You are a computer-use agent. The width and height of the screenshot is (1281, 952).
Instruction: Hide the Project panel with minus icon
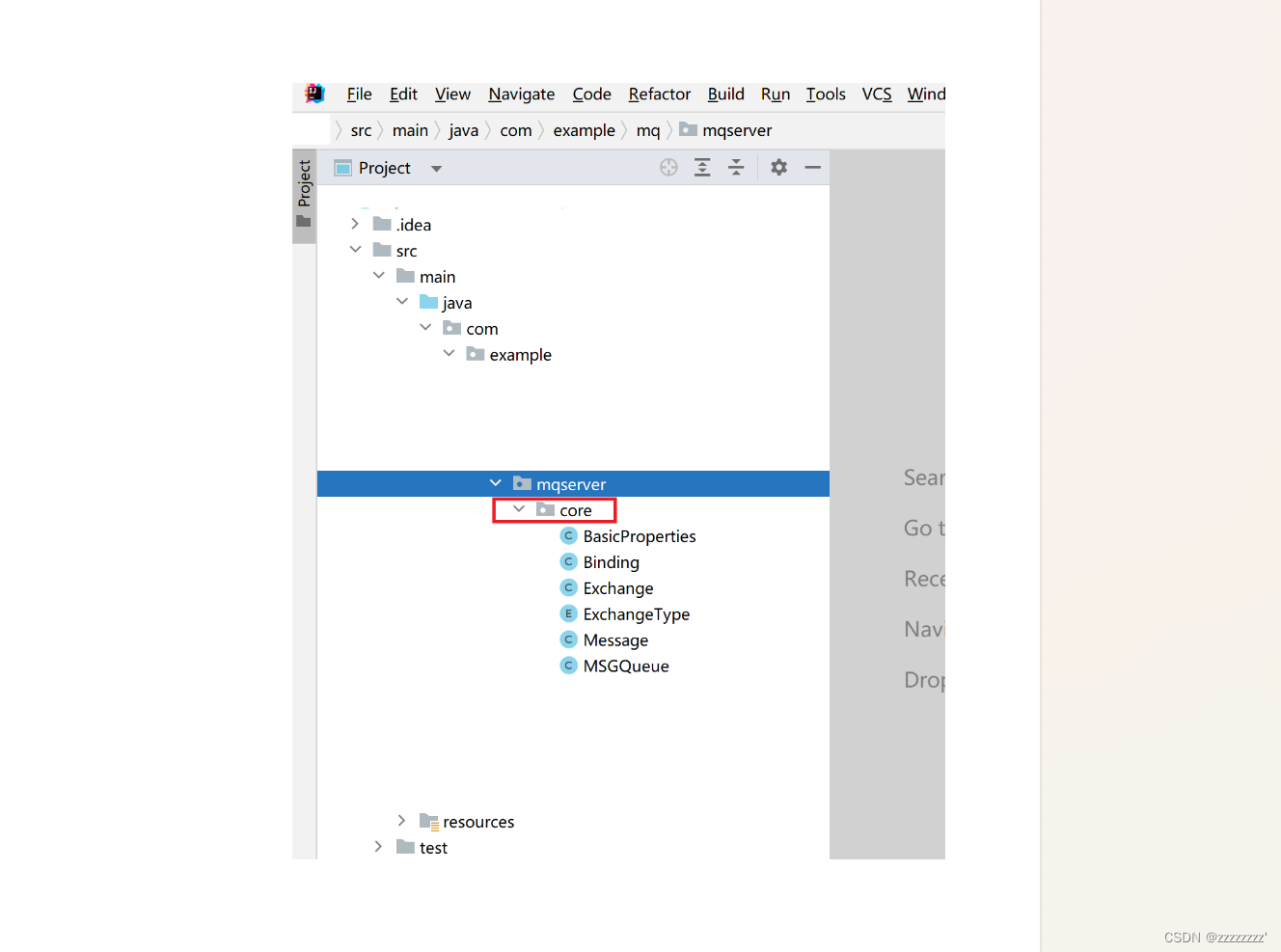(813, 168)
